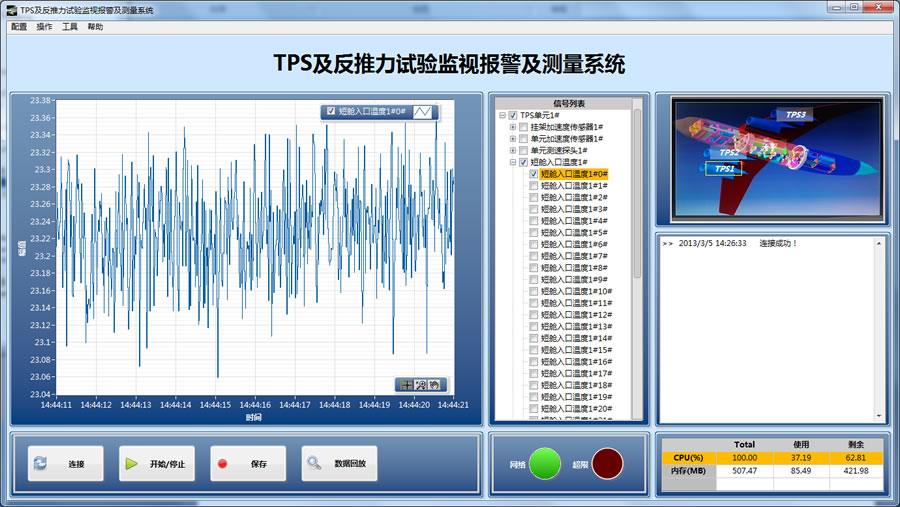Enable the 短舱入口温度1#5# checkbox
This screenshot has width=900, height=507.
click(x=534, y=232)
